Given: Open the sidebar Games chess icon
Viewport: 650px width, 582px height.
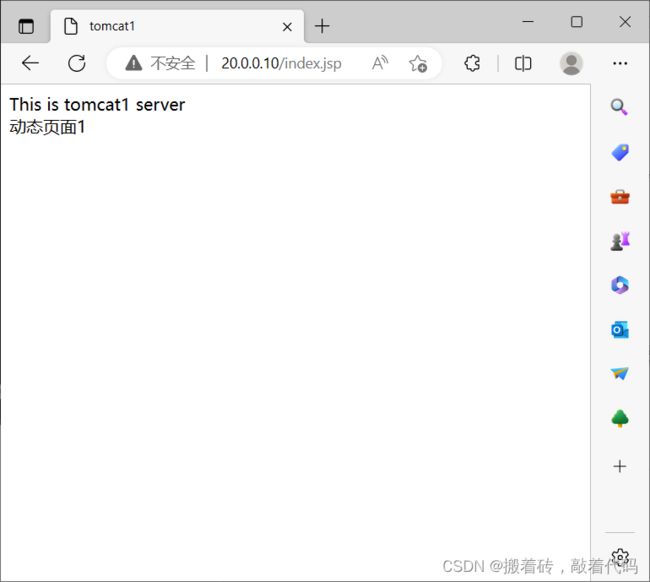Looking at the screenshot, I should click(x=620, y=241).
